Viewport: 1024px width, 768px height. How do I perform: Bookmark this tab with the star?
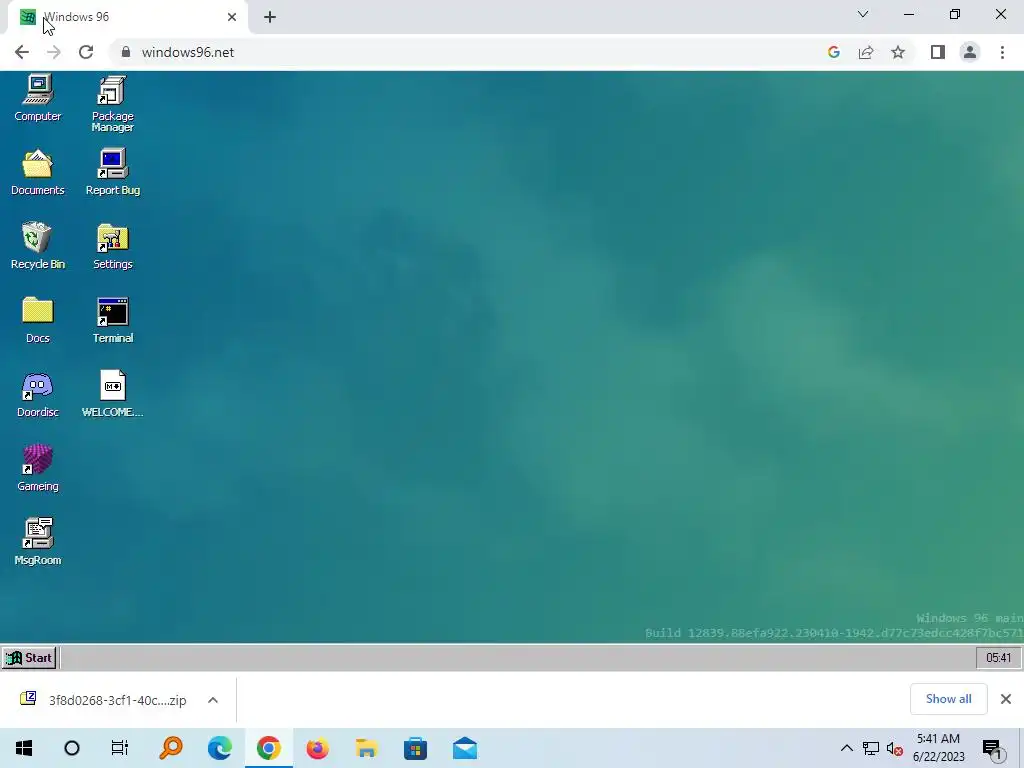pyautogui.click(x=898, y=52)
